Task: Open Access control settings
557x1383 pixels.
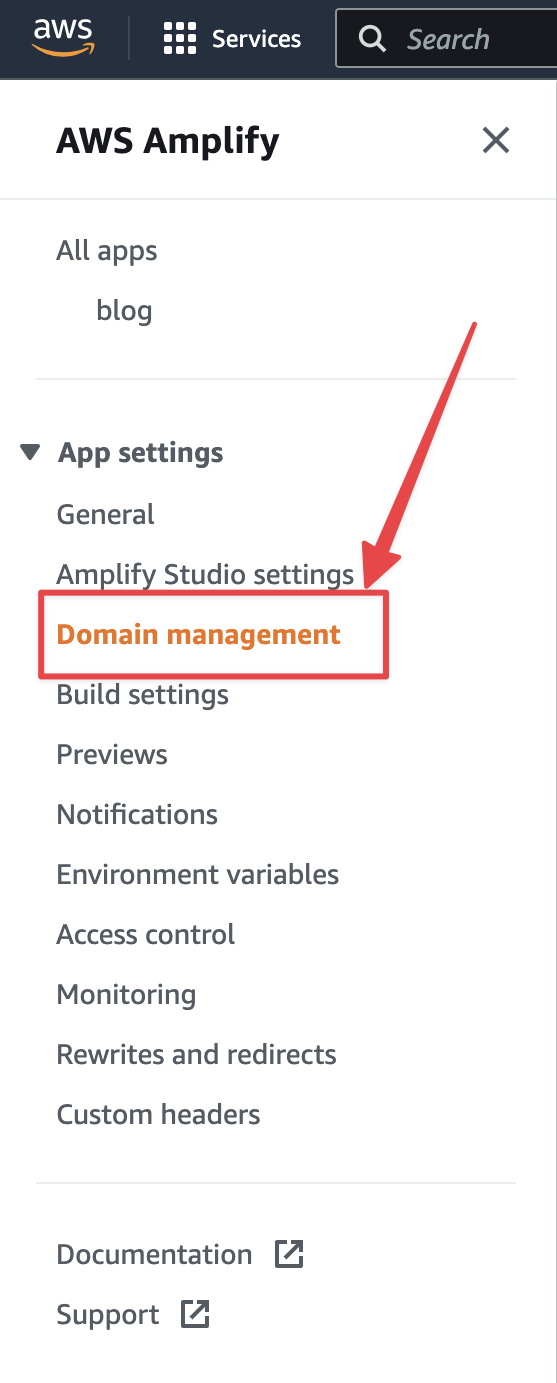Action: click(146, 935)
